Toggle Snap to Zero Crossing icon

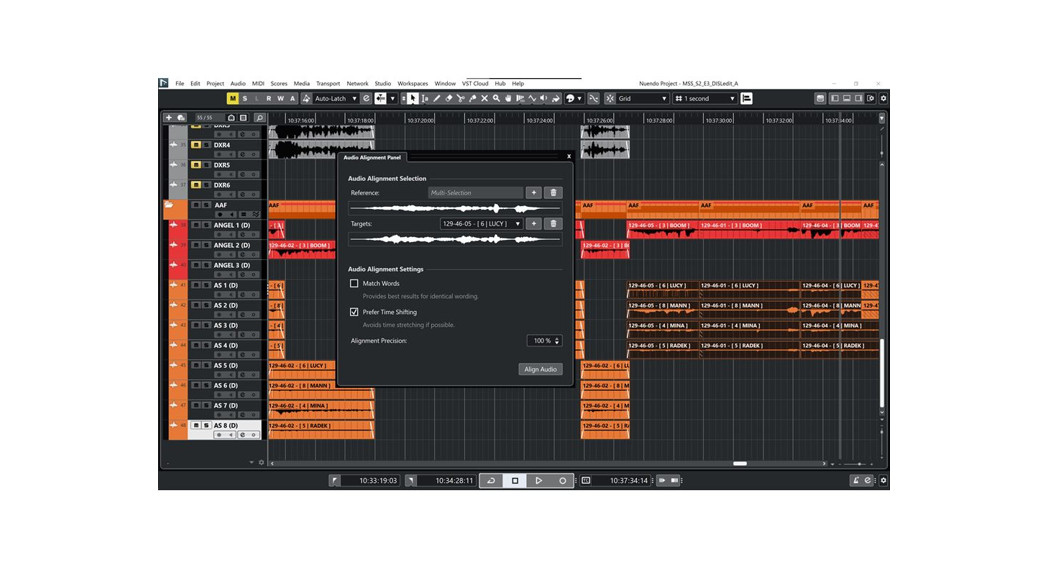pyautogui.click(x=593, y=98)
